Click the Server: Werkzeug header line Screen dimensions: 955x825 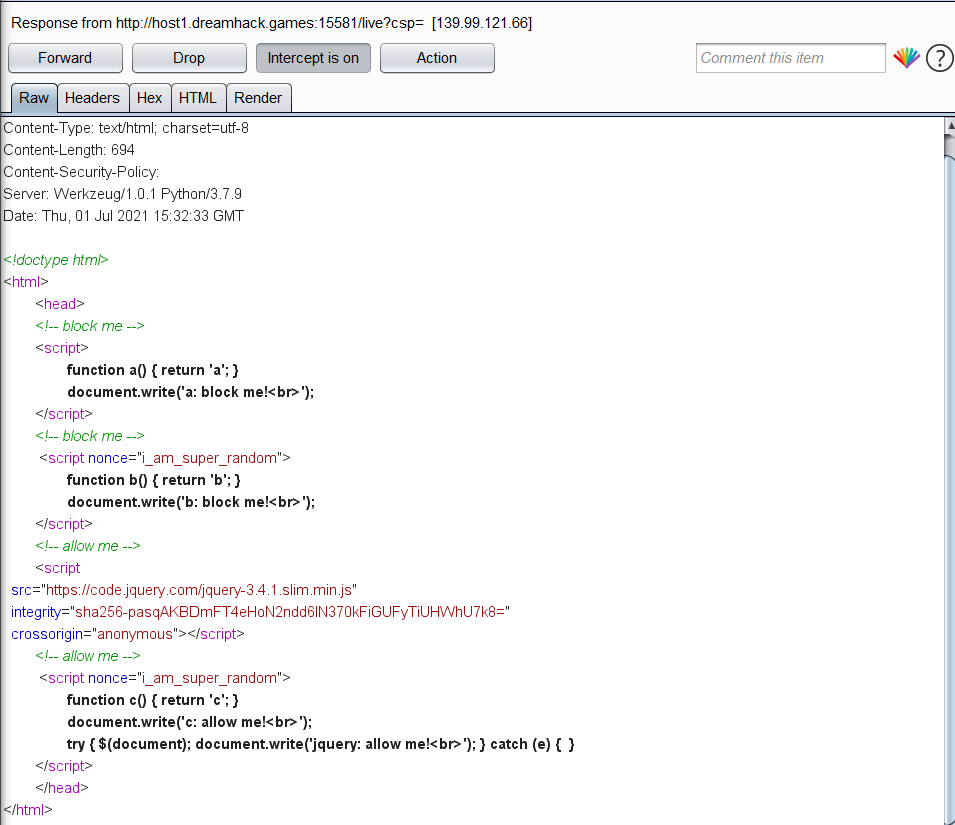click(122, 194)
